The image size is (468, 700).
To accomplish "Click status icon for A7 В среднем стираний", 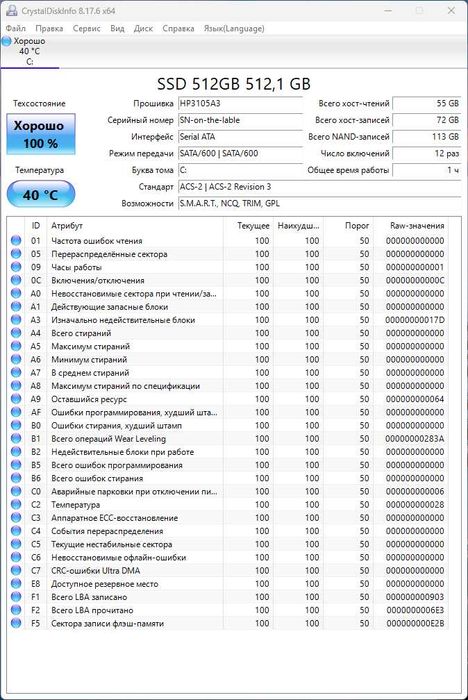I will coord(16,373).
